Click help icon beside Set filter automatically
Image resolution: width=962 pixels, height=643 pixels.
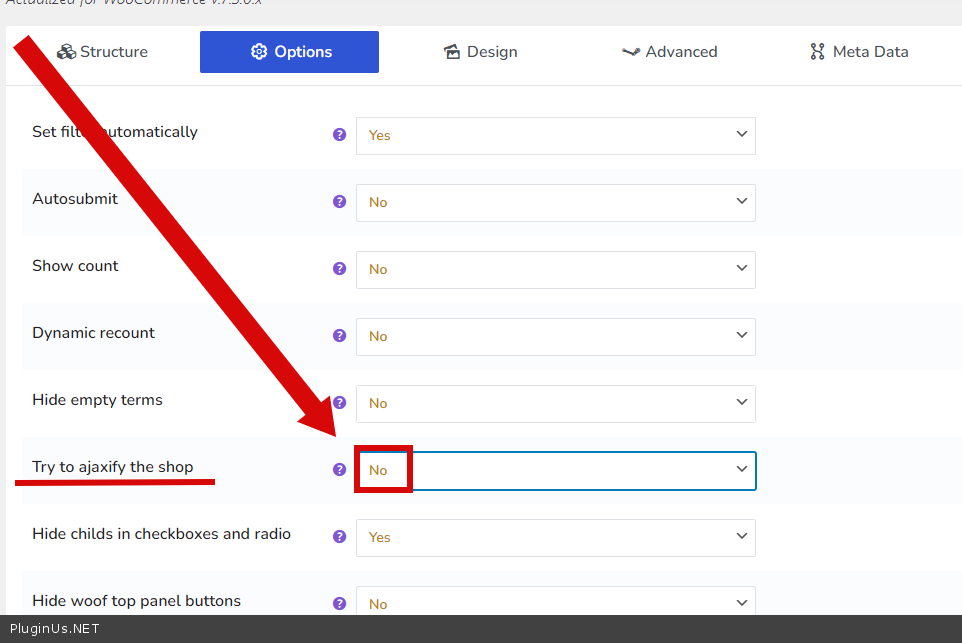tap(339, 134)
